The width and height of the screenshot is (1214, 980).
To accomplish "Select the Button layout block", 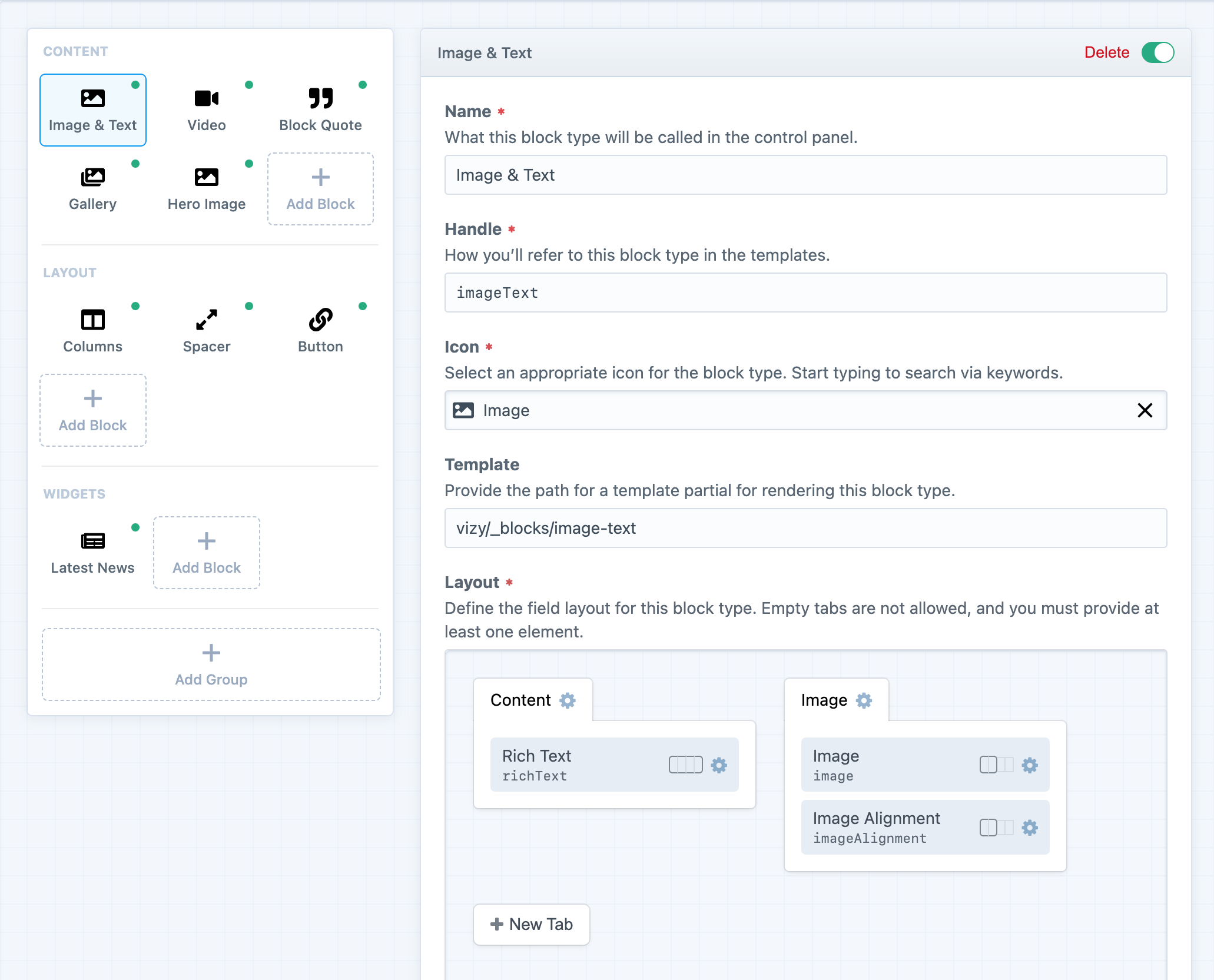I will point(320,331).
